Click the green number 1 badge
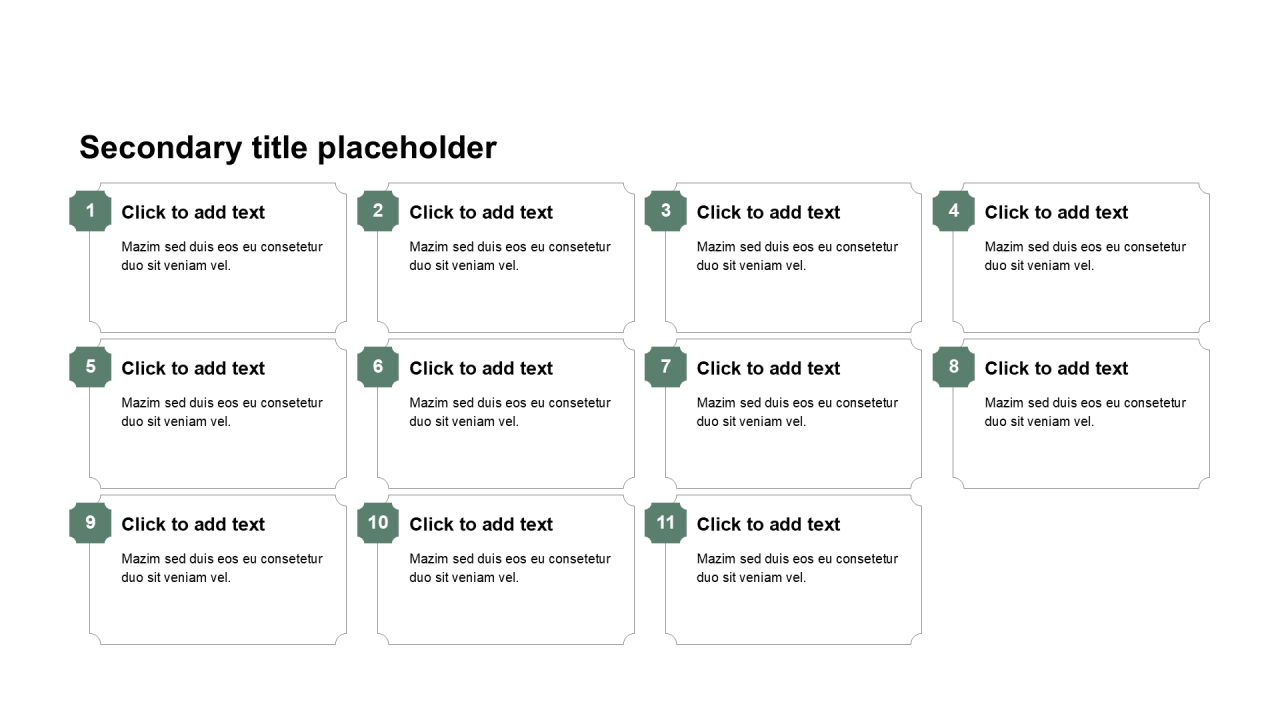 (x=90, y=211)
